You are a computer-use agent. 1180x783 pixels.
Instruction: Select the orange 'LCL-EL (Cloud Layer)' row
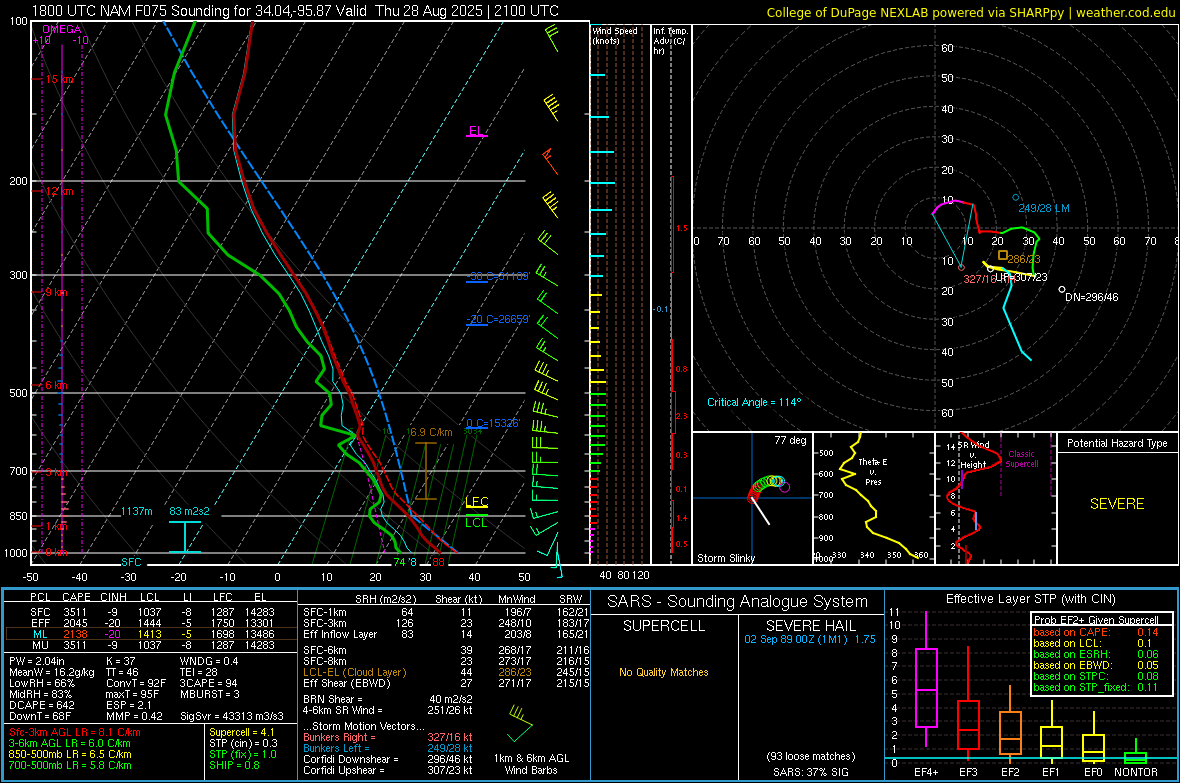pyautogui.click(x=446, y=672)
